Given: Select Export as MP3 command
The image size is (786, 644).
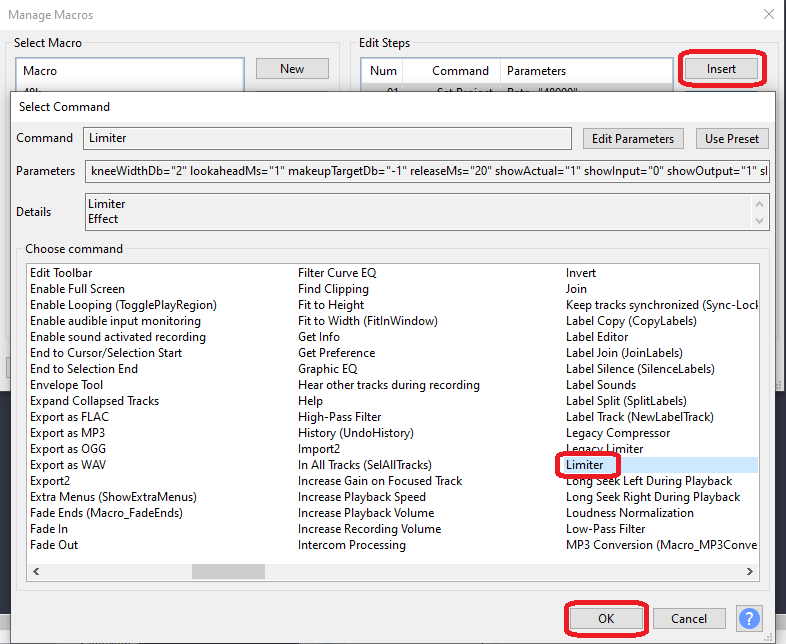Looking at the screenshot, I should pyautogui.click(x=67, y=433).
